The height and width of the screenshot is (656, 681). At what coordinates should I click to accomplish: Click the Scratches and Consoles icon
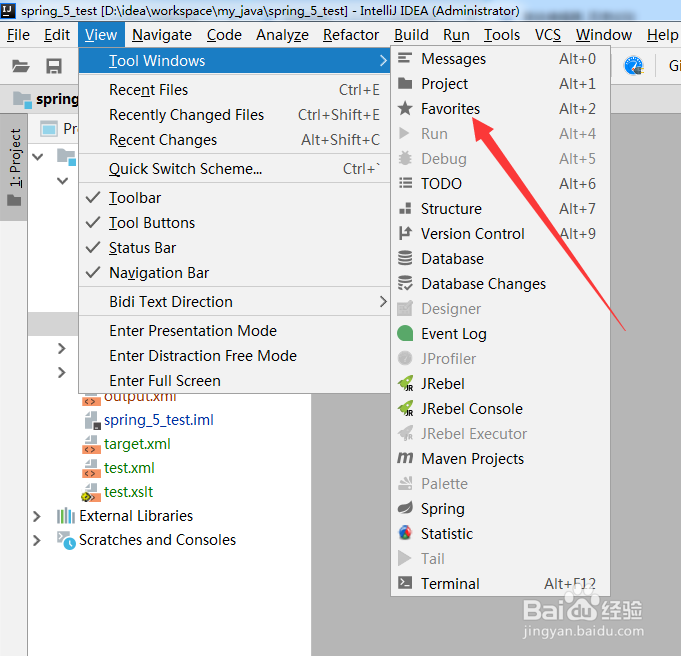pyautogui.click(x=66, y=540)
